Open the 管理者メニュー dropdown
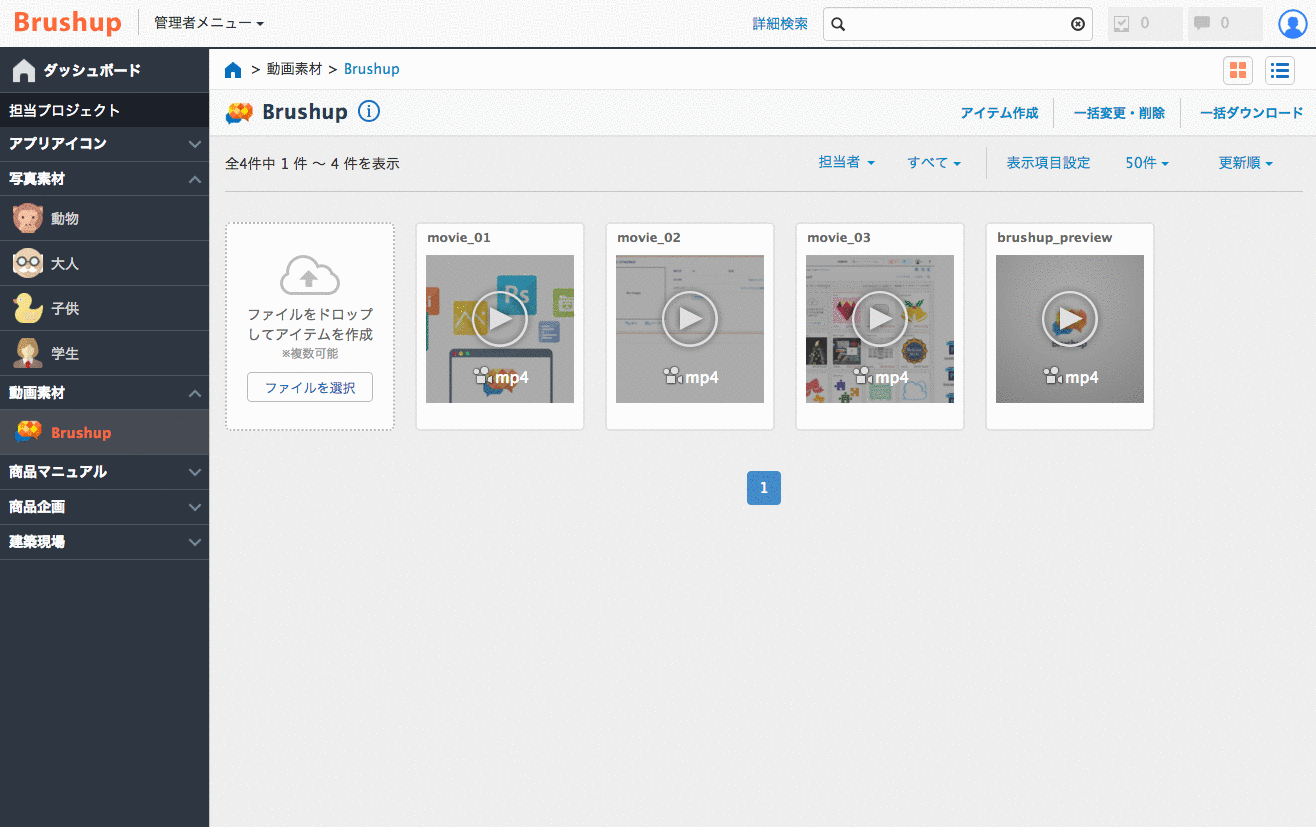The height and width of the screenshot is (827, 1316). (x=209, y=22)
